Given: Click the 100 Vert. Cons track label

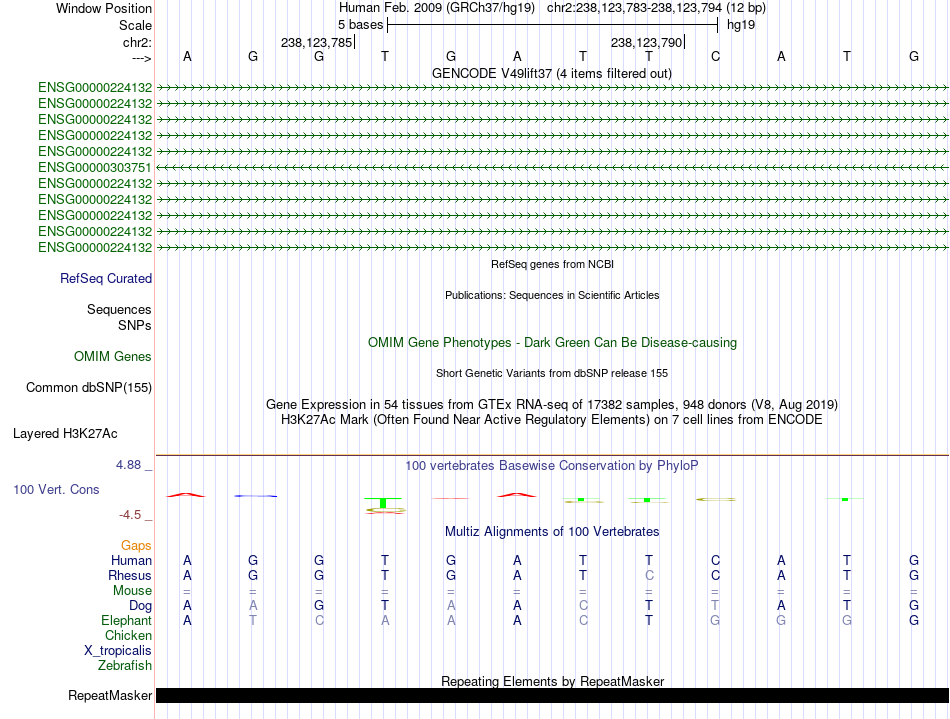Looking at the screenshot, I should 56,489.
